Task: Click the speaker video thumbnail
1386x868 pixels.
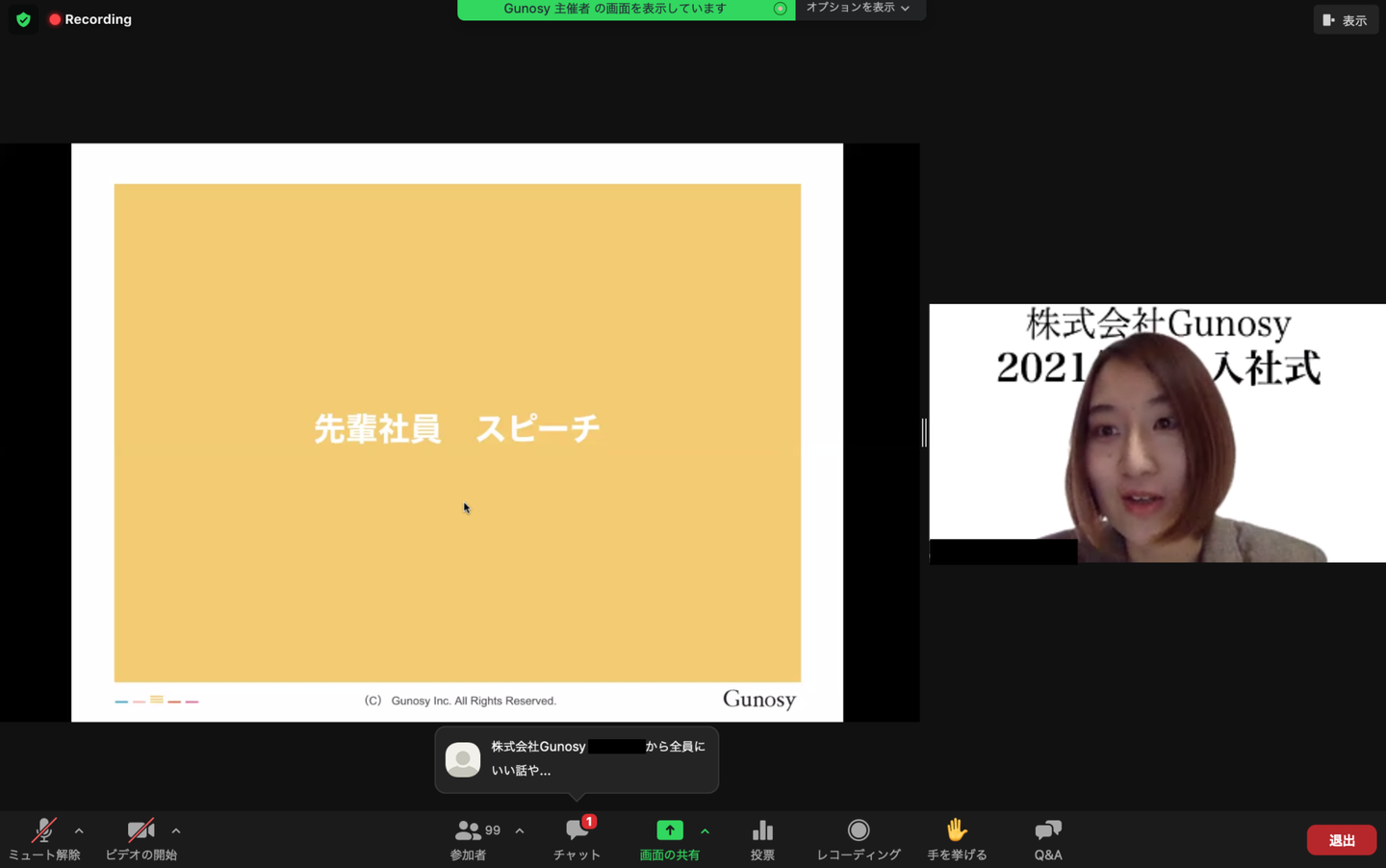Action: 1158,433
